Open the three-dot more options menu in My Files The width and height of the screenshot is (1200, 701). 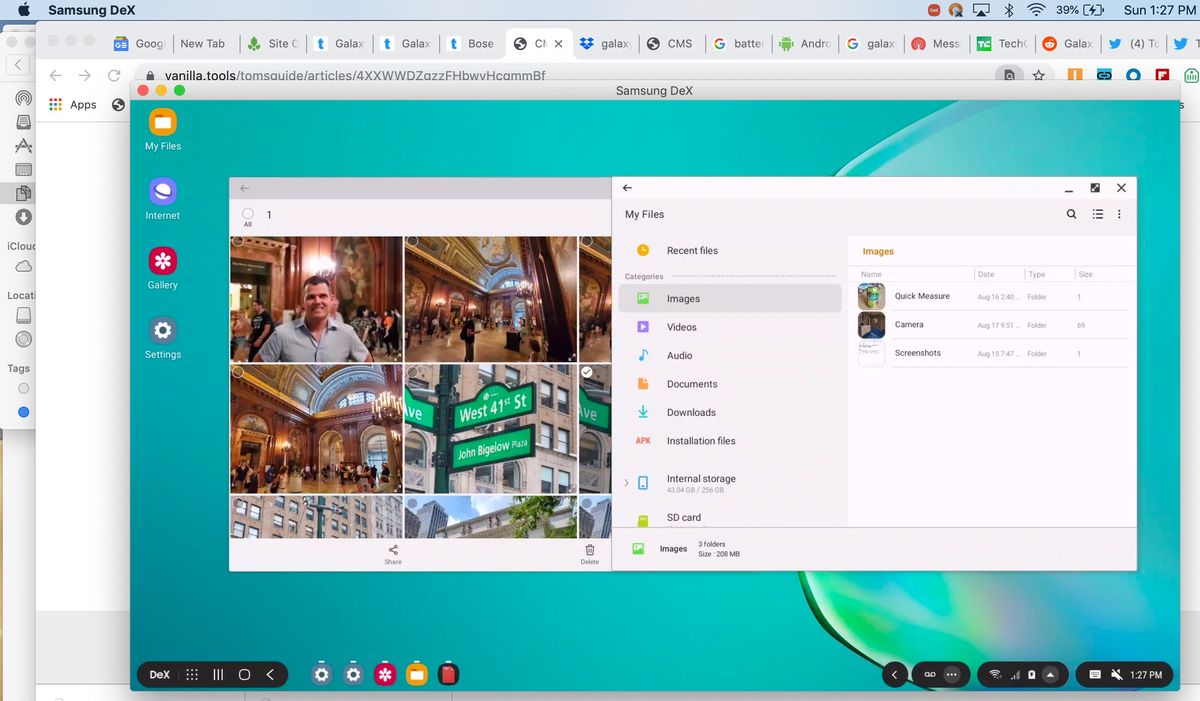pyautogui.click(x=1119, y=214)
